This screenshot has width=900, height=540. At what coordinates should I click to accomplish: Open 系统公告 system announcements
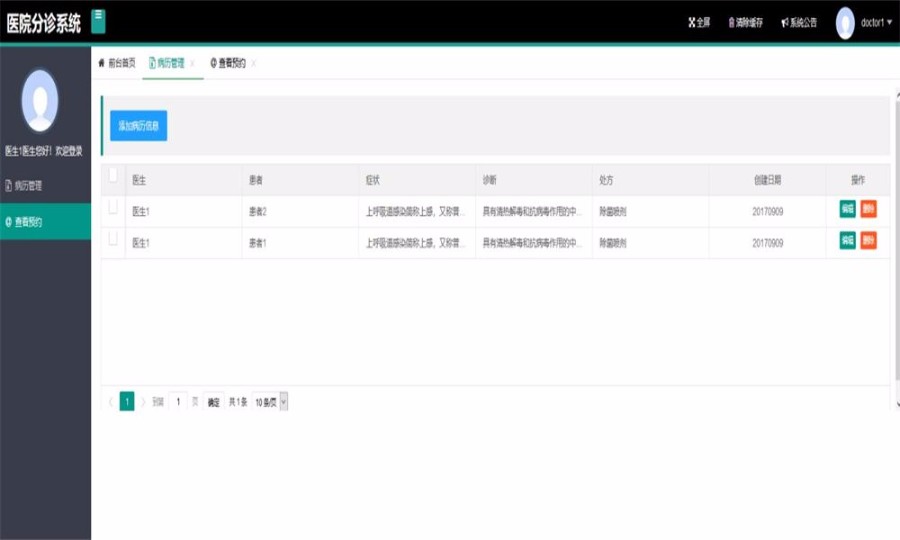click(798, 22)
